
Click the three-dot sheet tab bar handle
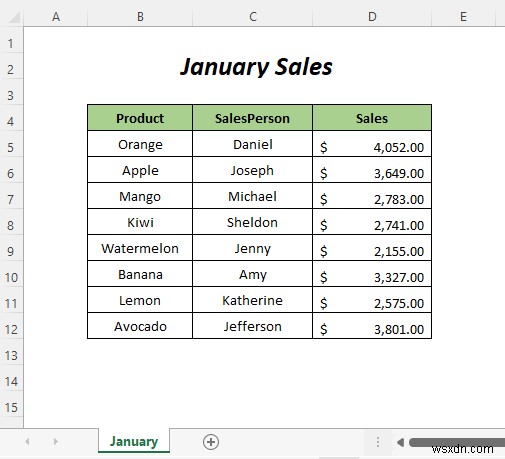[x=378, y=442]
